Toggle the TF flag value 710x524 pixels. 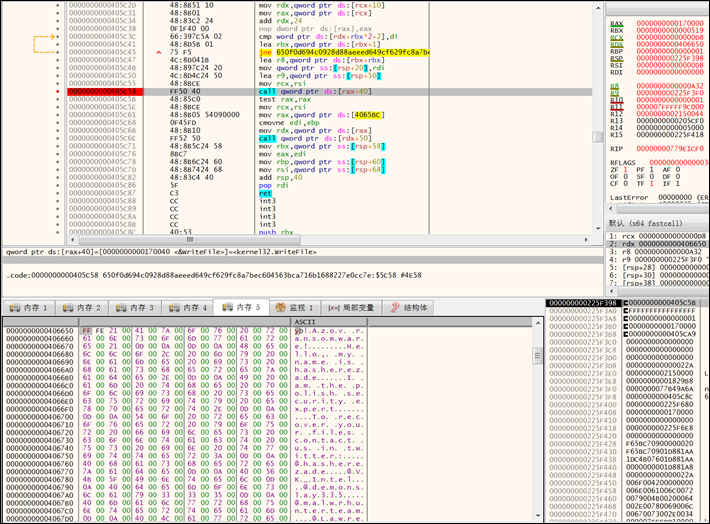pos(652,185)
